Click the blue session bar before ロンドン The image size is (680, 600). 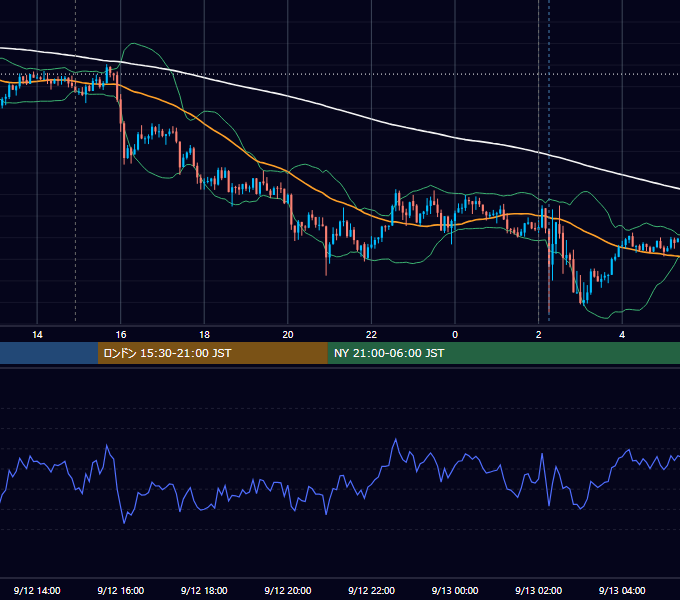tap(49, 353)
